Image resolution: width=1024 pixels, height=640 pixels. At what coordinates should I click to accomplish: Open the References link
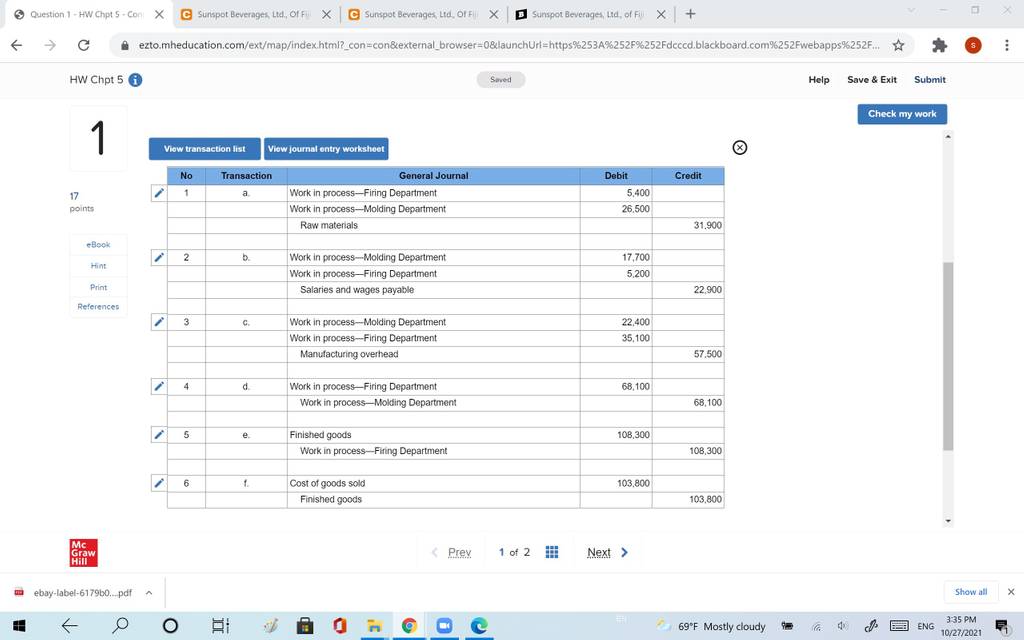pyautogui.click(x=98, y=306)
